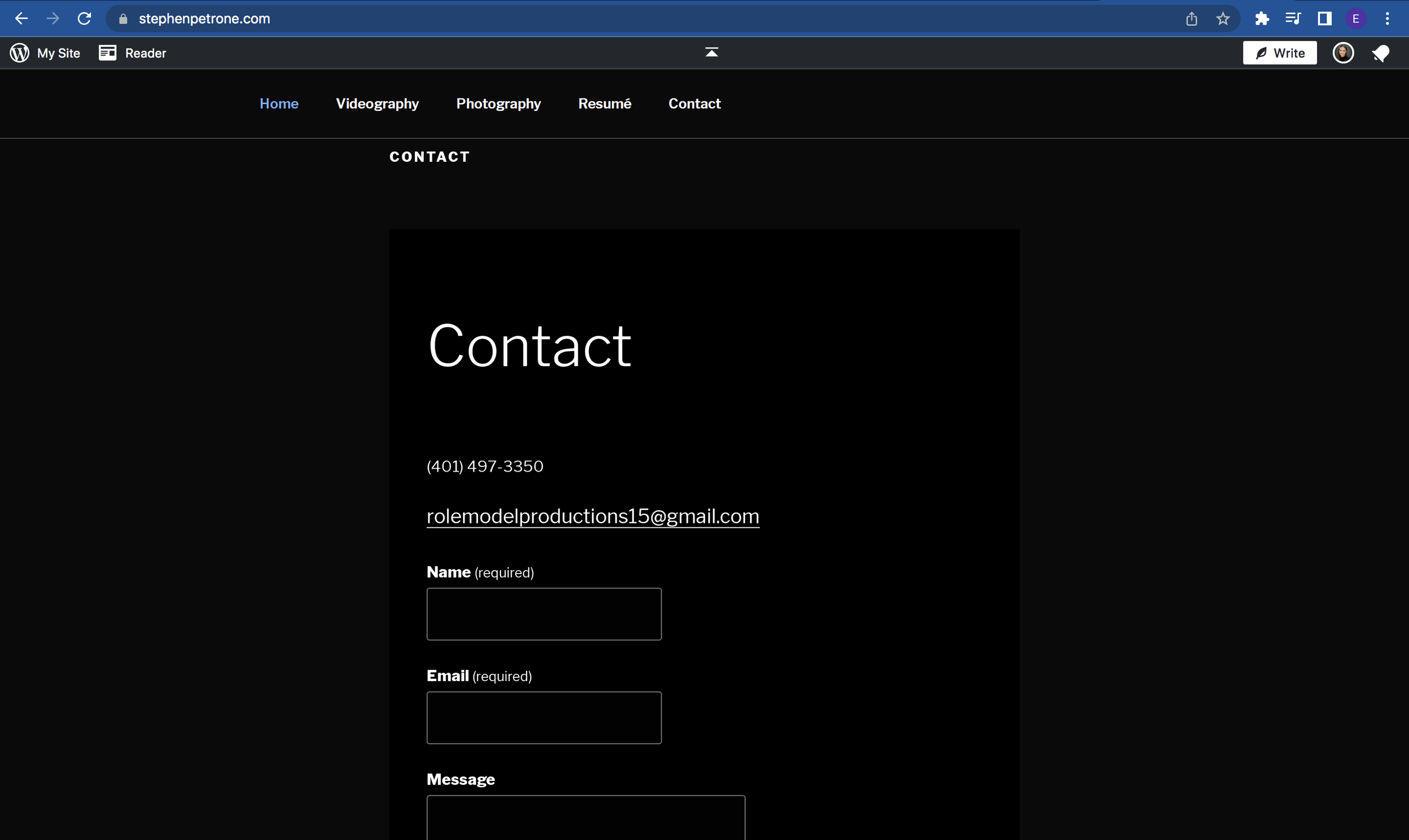Open Chrome three-dot menu
This screenshot has width=1409, height=840.
1387,19
